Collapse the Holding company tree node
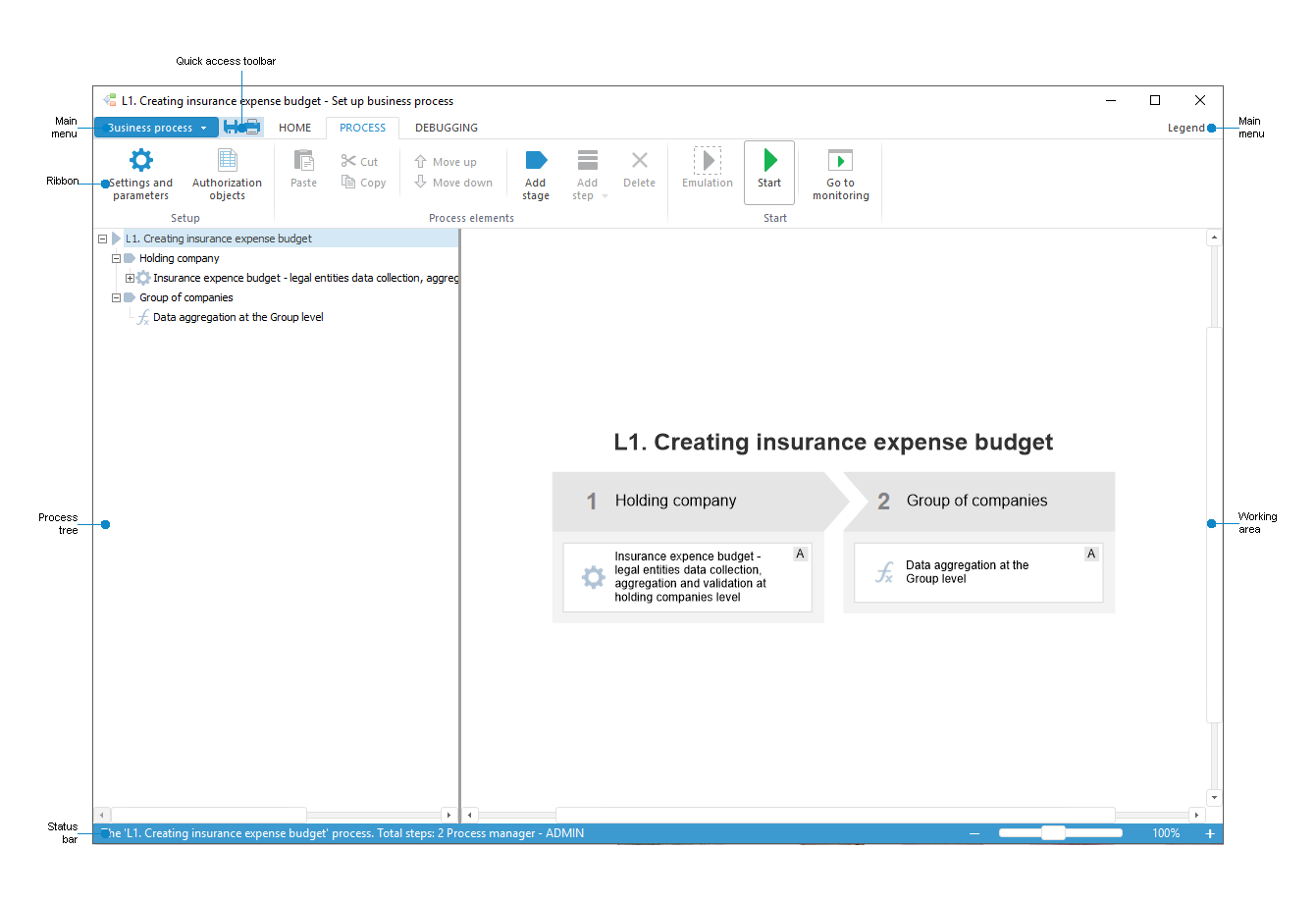Screen dimensions: 1316x902 click(116, 257)
